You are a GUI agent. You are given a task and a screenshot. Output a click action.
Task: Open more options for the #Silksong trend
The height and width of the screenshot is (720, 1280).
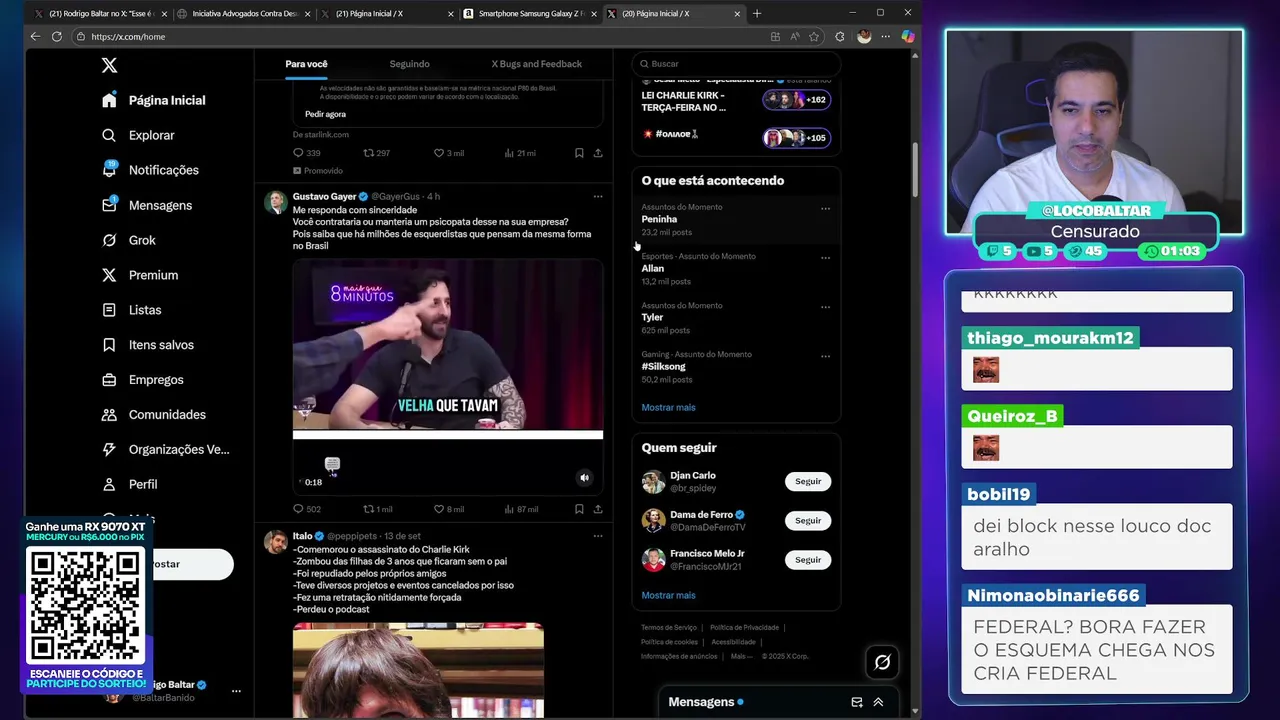pyautogui.click(x=825, y=356)
